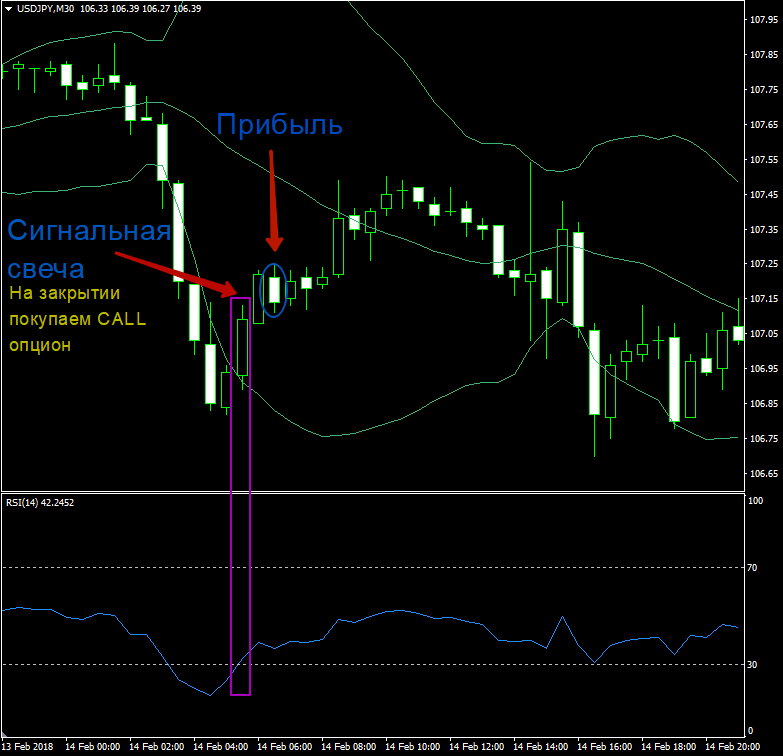Click the 13 Feb 2018 date on time axis

[x=30, y=746]
